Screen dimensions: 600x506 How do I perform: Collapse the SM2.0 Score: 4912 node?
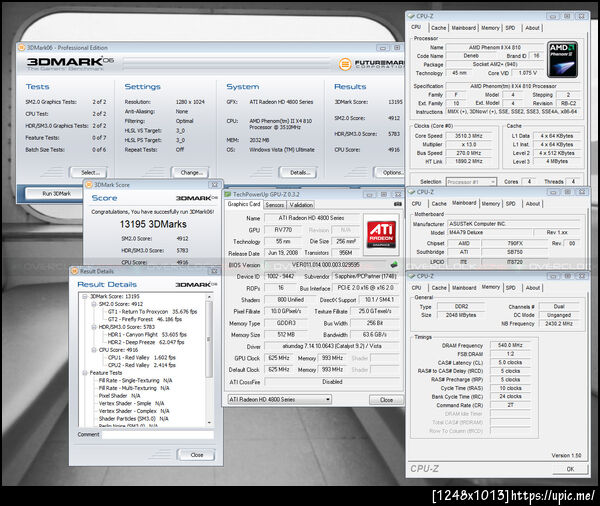(x=94, y=304)
